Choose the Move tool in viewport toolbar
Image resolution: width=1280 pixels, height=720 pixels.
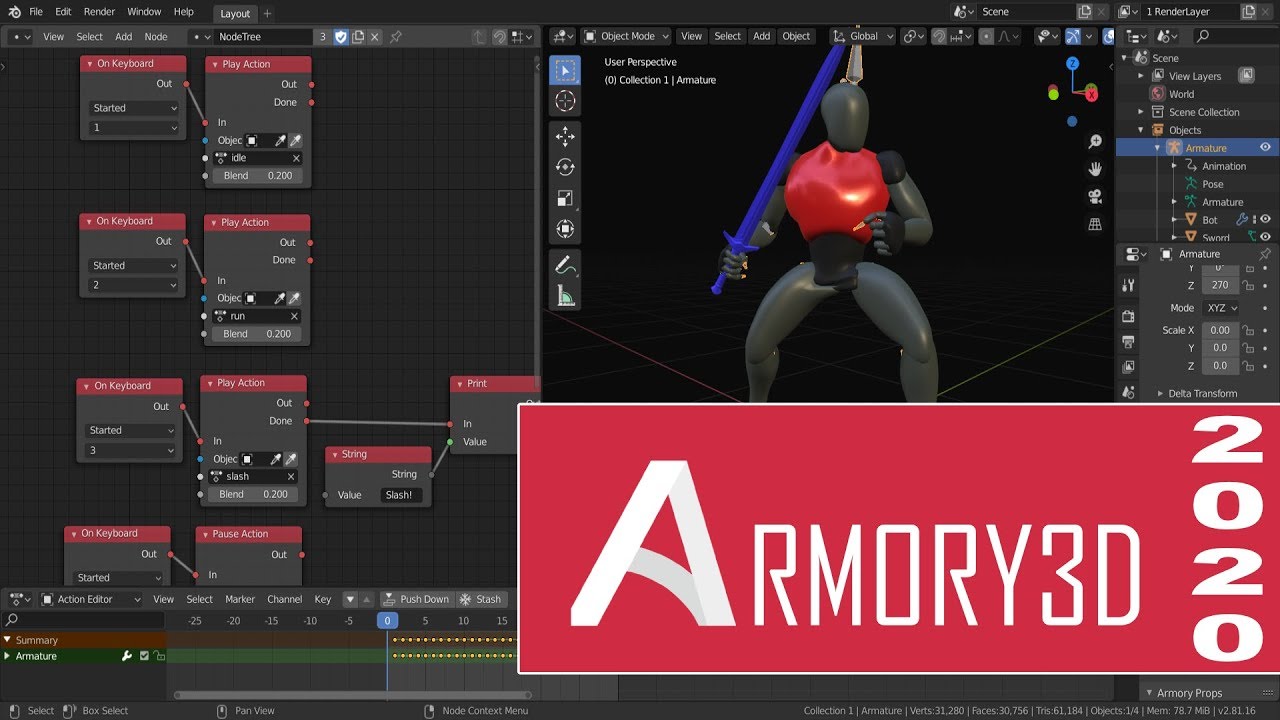click(565, 137)
